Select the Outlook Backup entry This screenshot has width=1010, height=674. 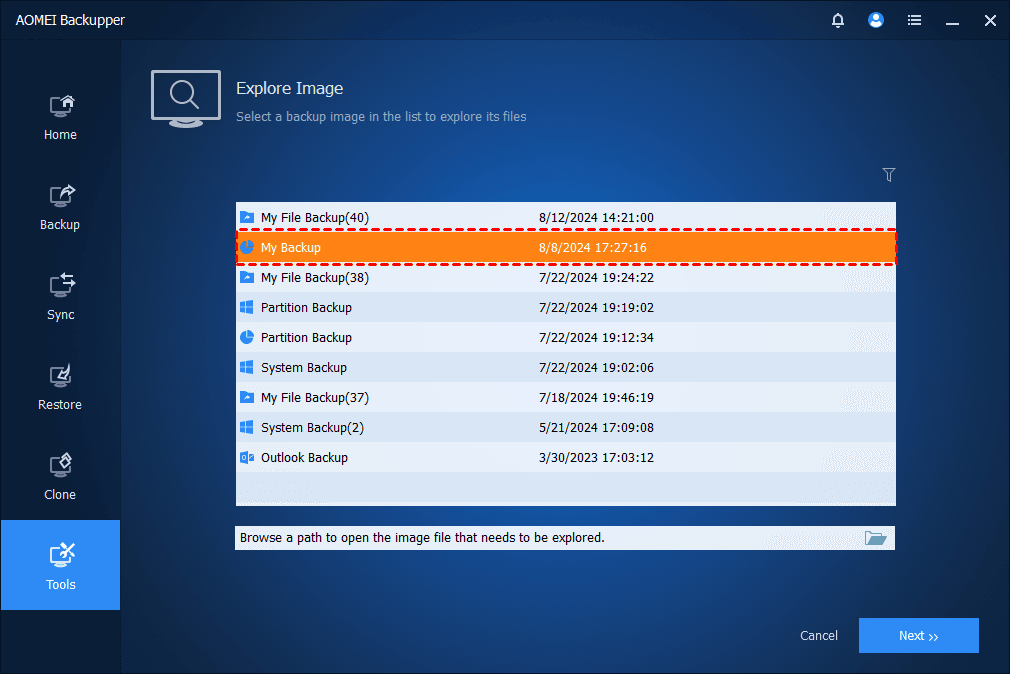304,457
